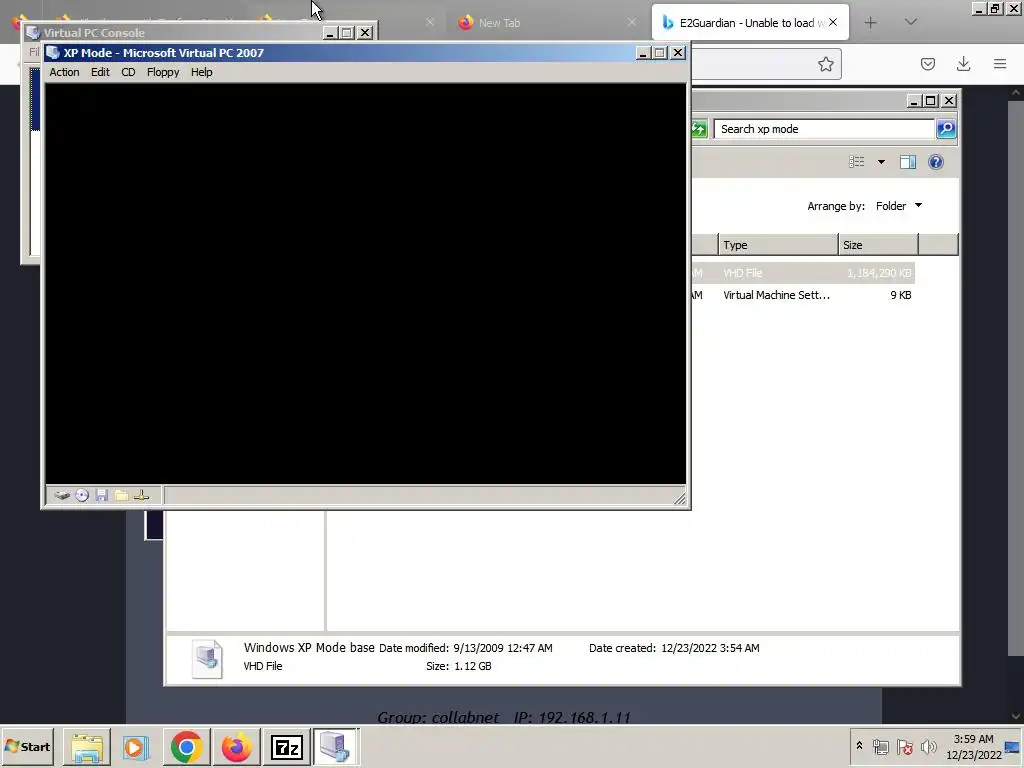The height and width of the screenshot is (768, 1024).
Task: Open the Floppy menu in Virtual PC
Action: (x=163, y=72)
